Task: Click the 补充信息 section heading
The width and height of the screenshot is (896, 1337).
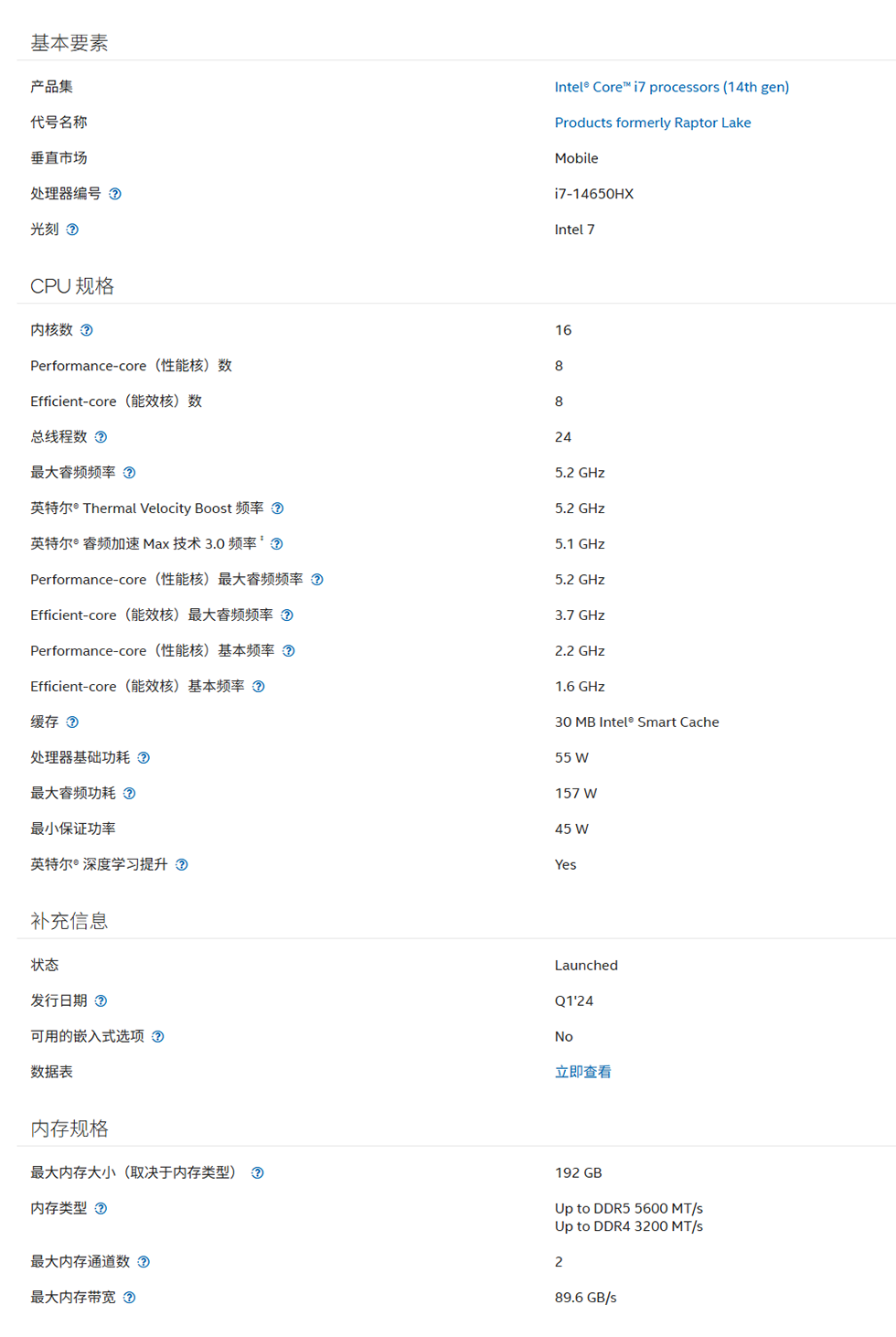Action: [x=69, y=921]
